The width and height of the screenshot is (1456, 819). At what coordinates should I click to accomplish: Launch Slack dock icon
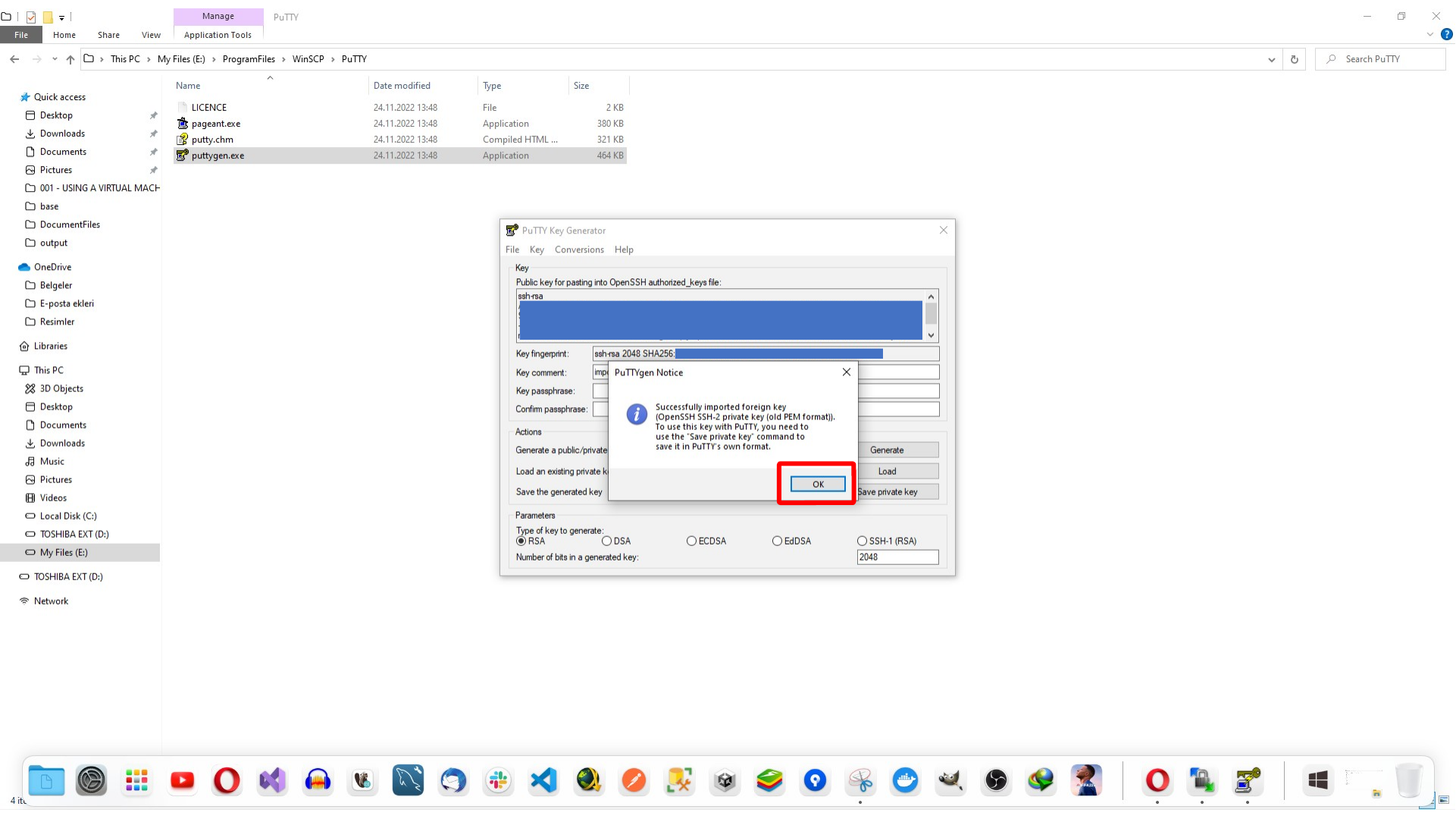[x=498, y=780]
